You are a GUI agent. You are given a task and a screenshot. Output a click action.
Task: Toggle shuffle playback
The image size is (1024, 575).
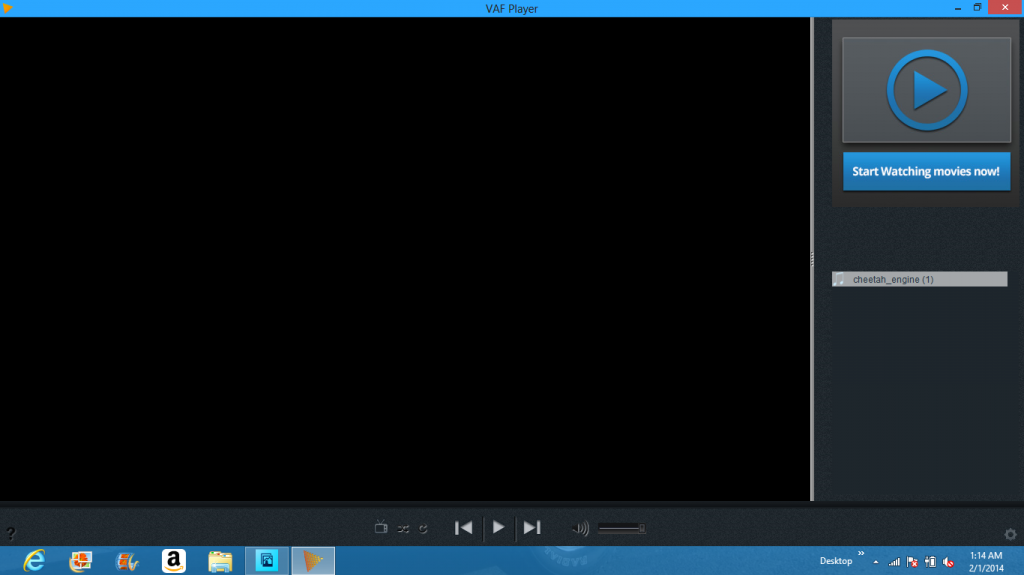click(403, 529)
